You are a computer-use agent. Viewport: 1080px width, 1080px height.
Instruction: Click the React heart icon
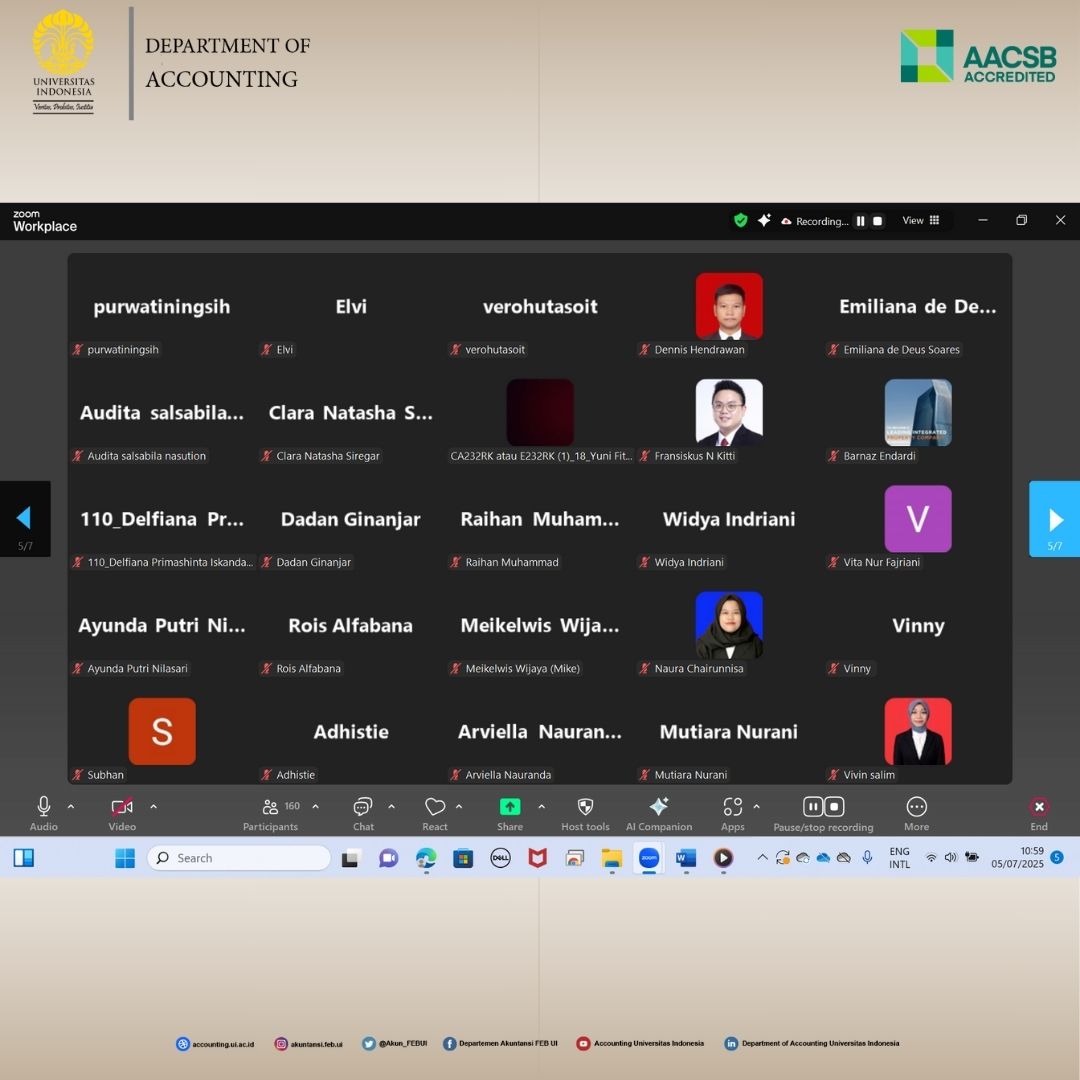[x=435, y=807]
